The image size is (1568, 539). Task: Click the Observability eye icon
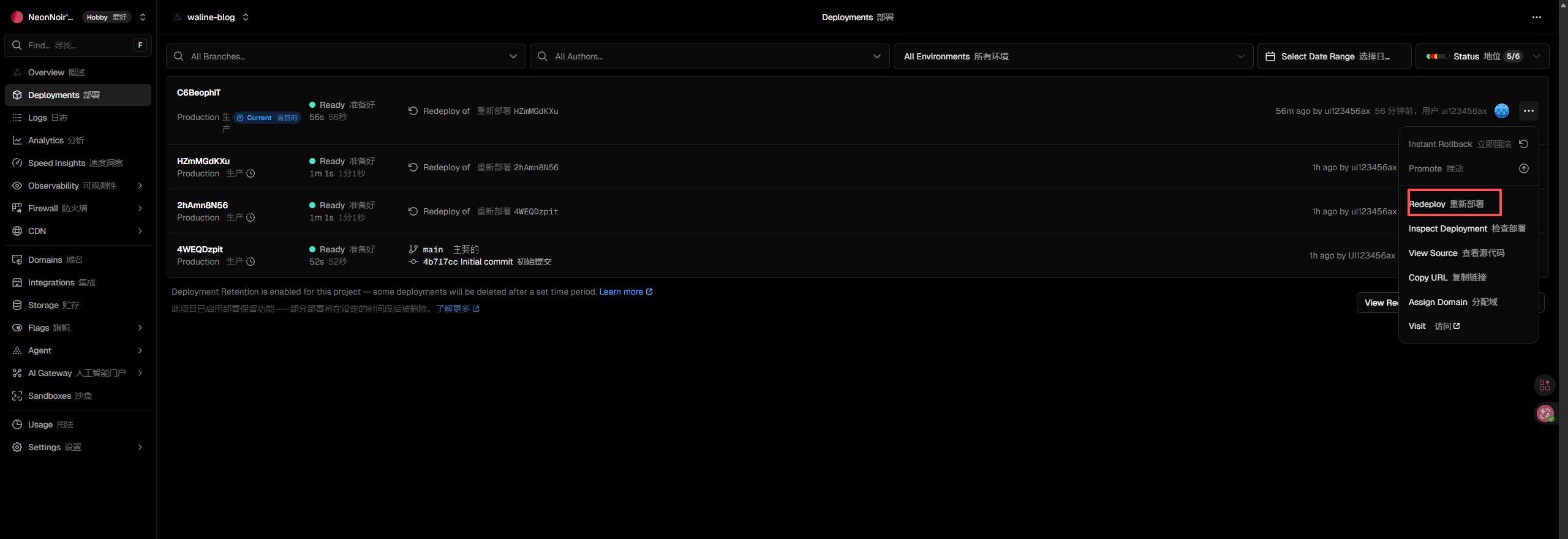pyautogui.click(x=17, y=186)
